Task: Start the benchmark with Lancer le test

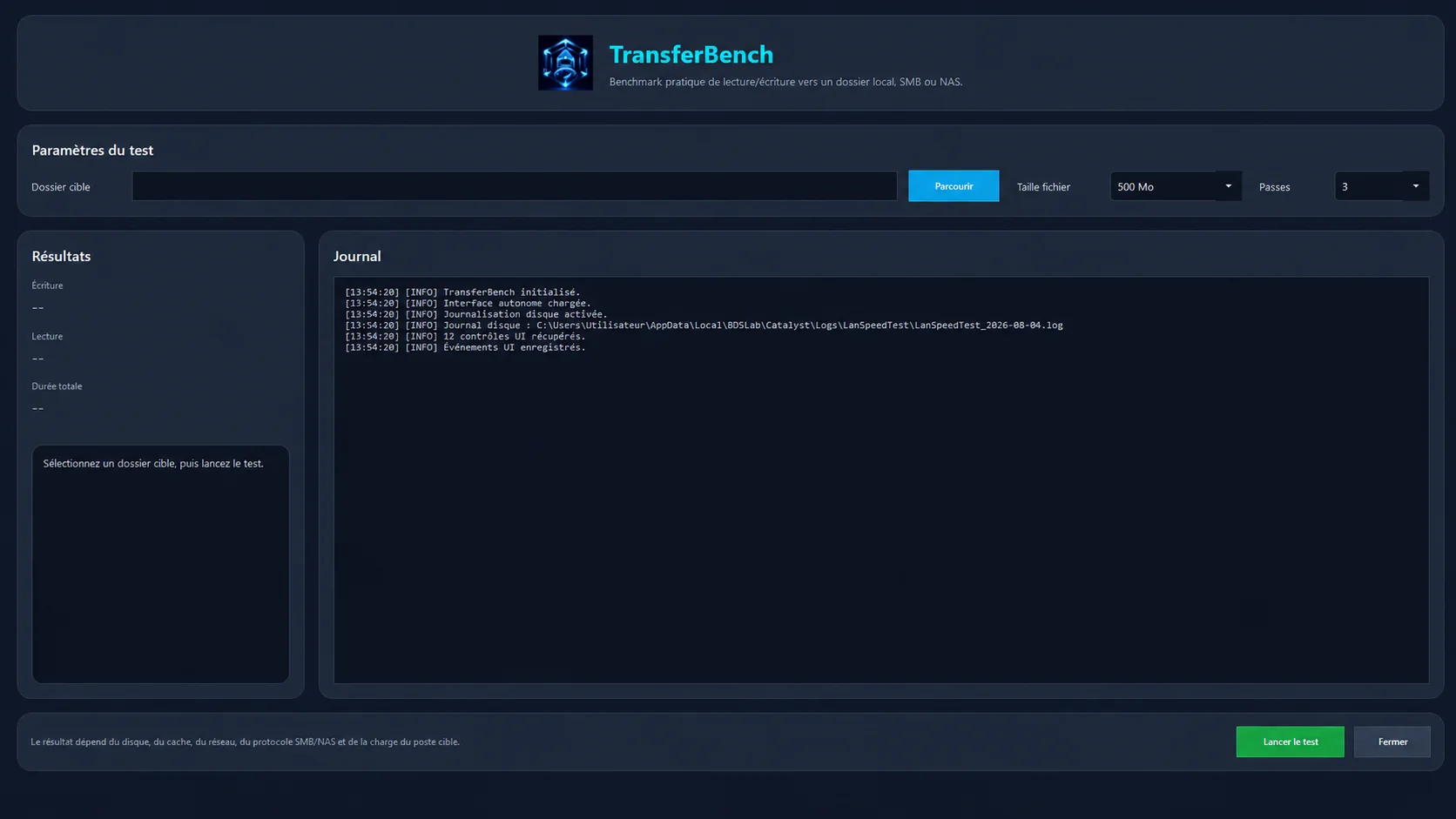Action: [1290, 742]
